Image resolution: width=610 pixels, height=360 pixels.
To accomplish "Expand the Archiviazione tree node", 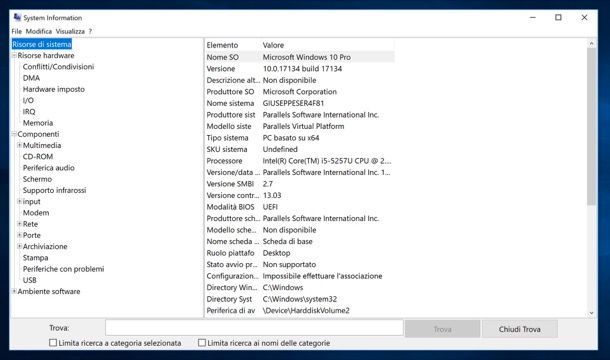I will (19, 246).
